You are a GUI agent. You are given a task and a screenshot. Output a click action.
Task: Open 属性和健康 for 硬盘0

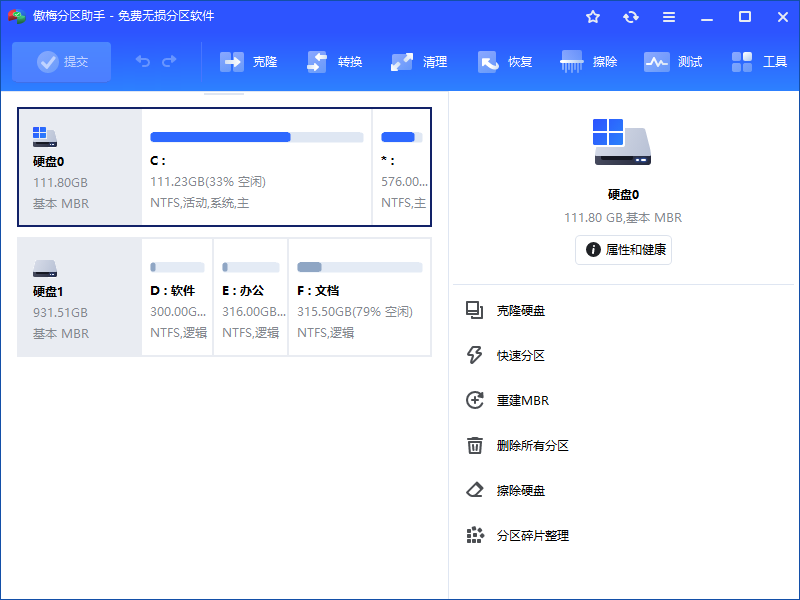623,250
